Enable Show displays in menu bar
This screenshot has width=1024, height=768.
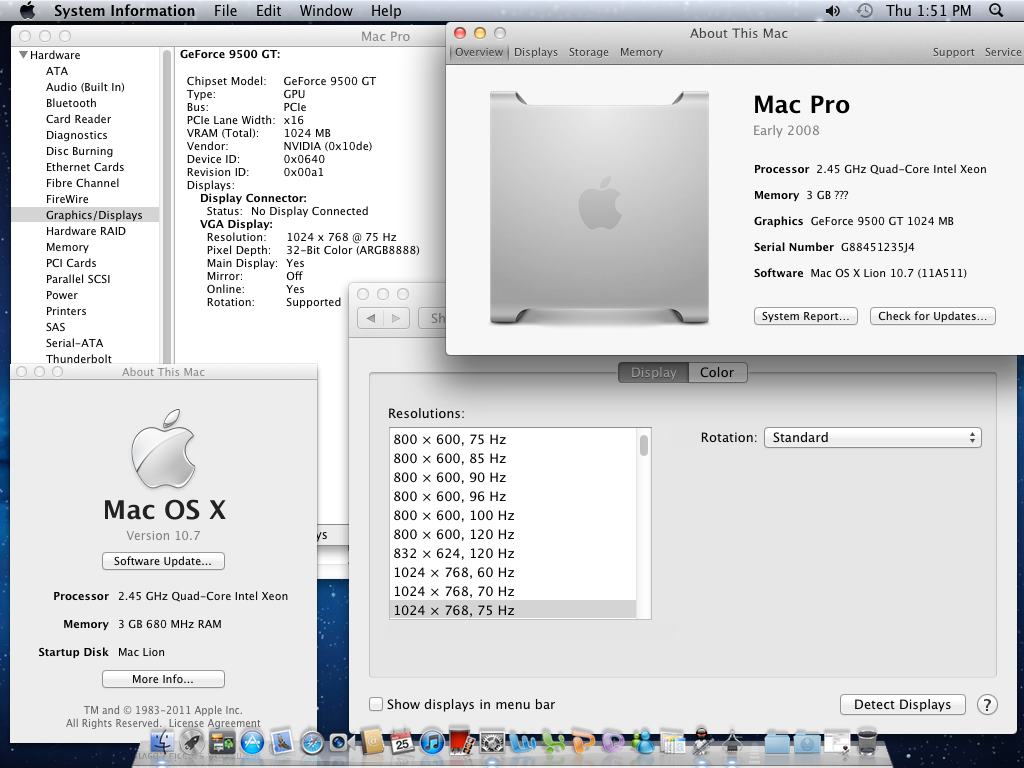(376, 704)
